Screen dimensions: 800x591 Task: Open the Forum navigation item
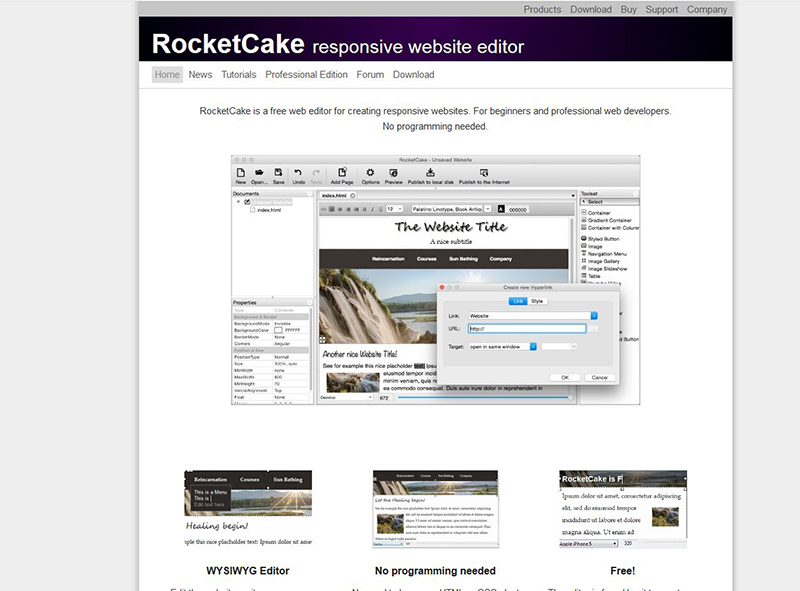pos(370,75)
